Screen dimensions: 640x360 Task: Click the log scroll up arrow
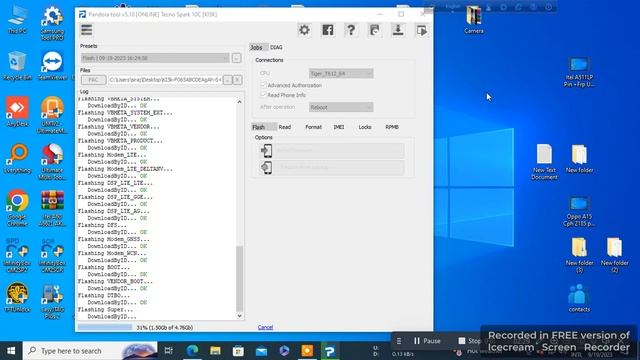click(240, 102)
